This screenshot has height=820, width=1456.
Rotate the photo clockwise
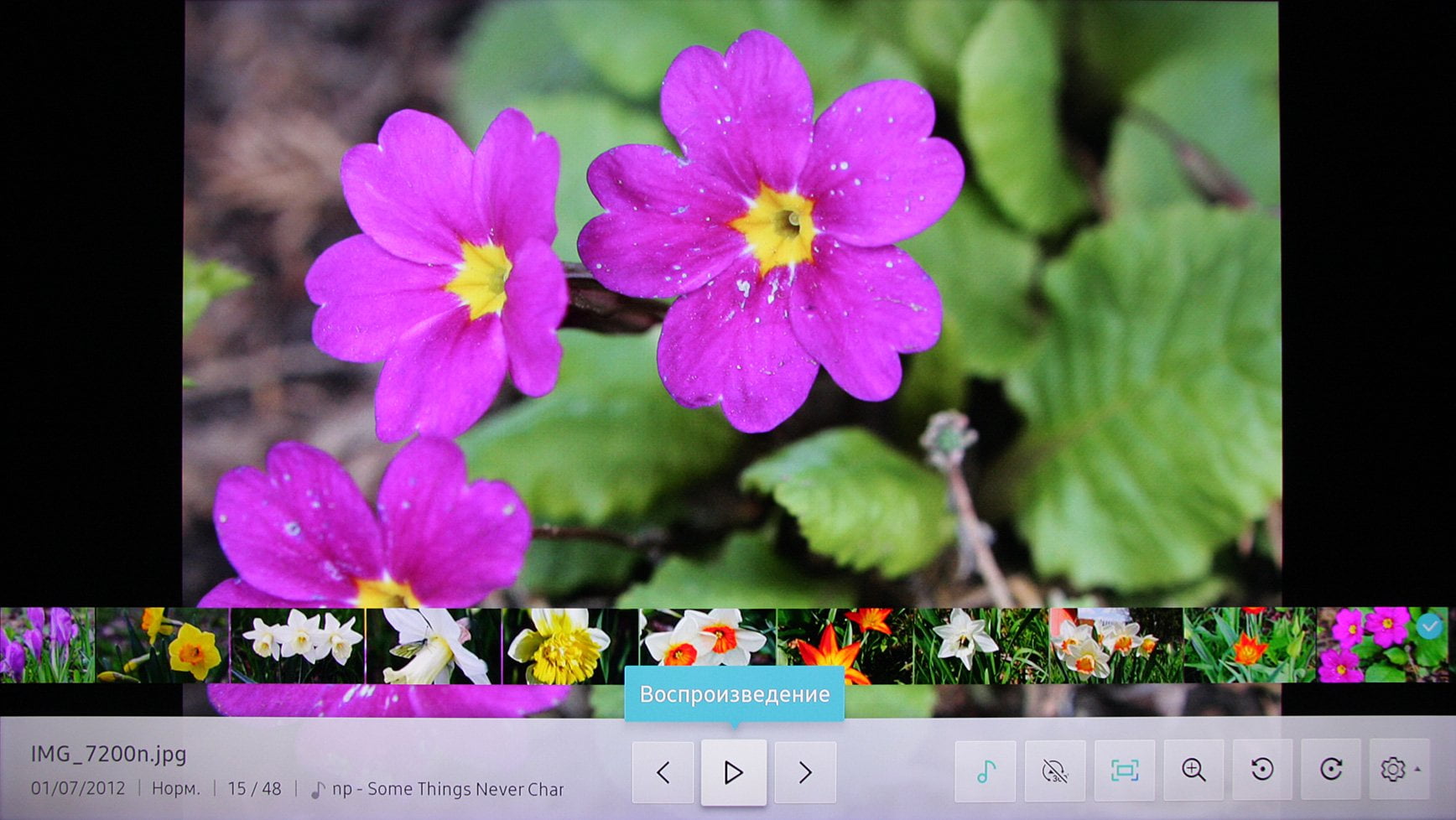click(x=1331, y=770)
